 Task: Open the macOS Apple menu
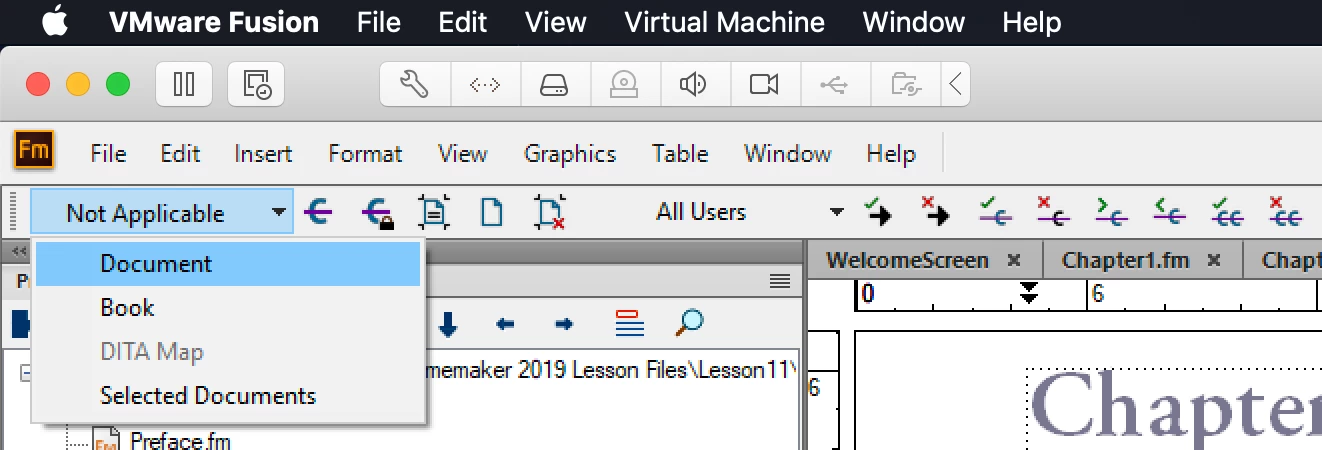tap(55, 22)
